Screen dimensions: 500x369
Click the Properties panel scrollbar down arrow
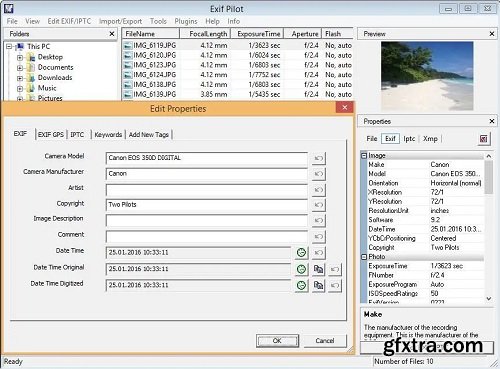[489, 299]
